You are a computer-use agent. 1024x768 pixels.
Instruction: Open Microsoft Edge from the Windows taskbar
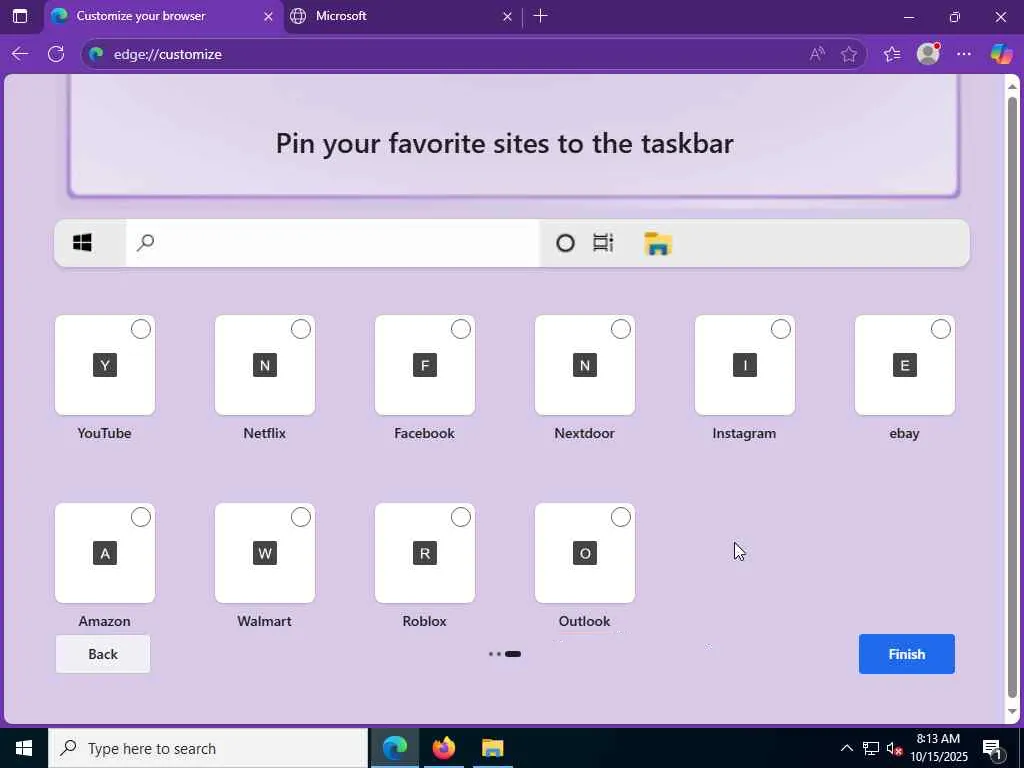394,748
